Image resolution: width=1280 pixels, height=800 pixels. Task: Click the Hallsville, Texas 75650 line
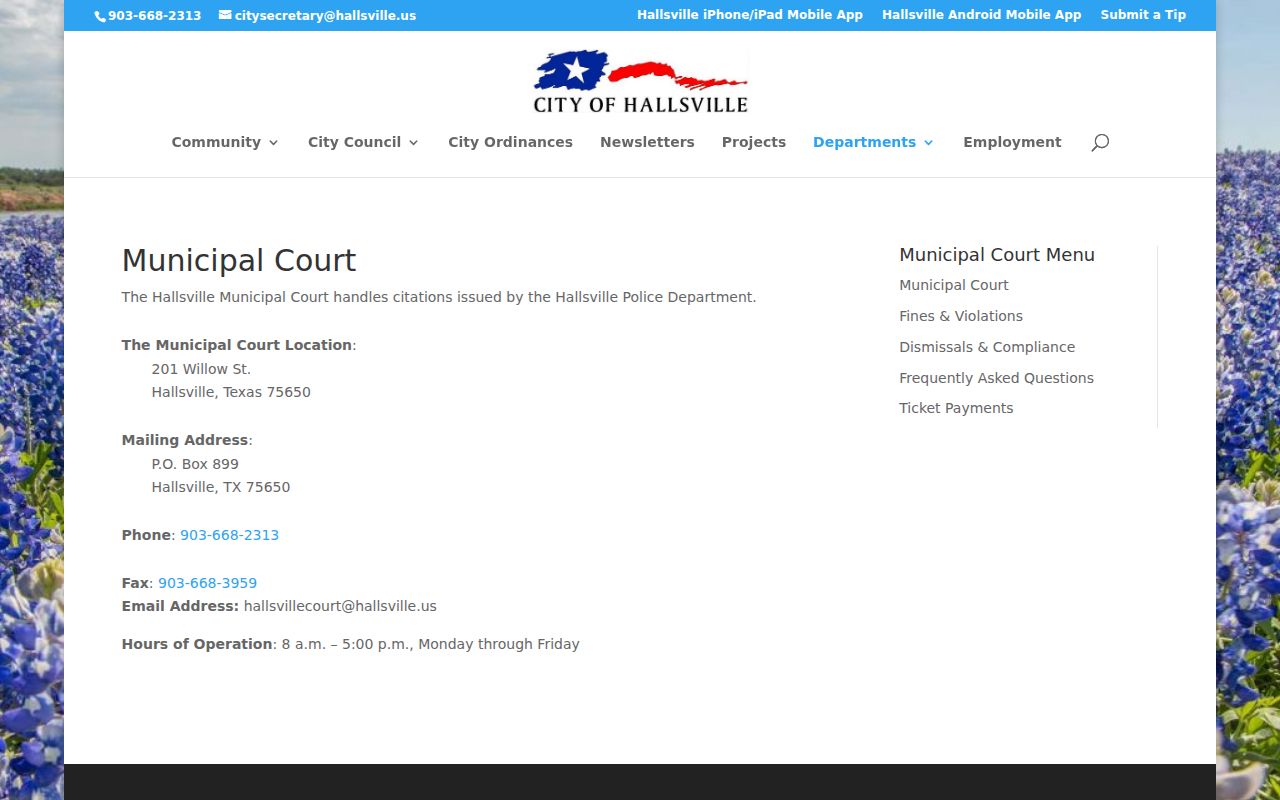[x=231, y=392]
